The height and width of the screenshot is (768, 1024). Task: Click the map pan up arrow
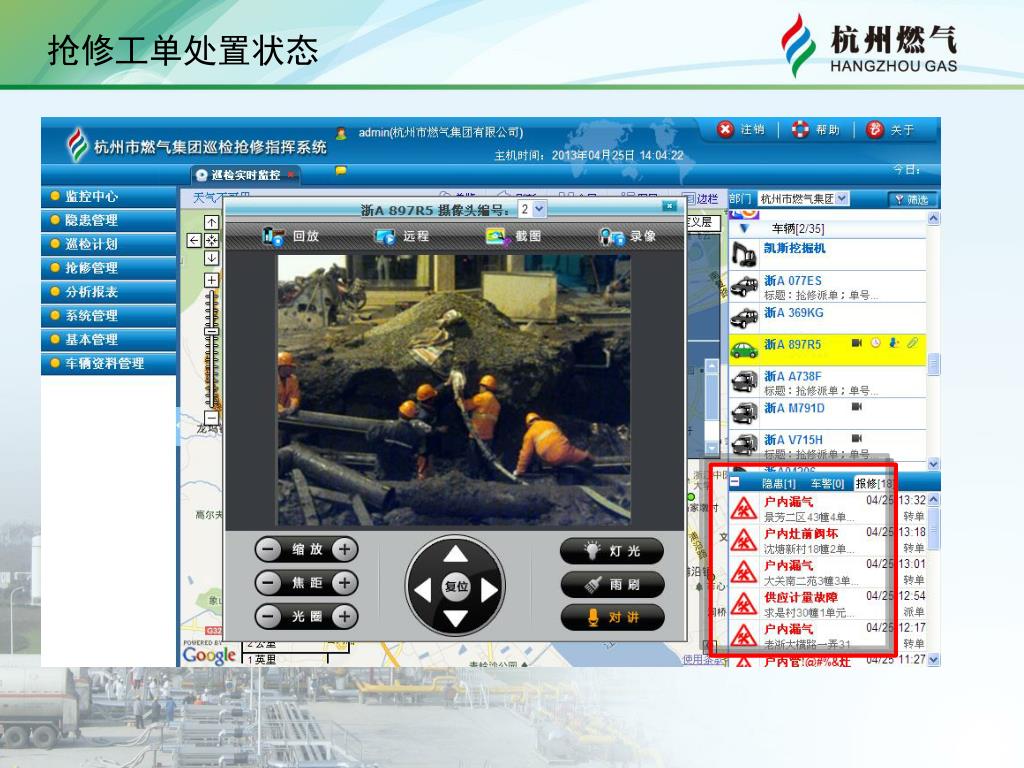coord(212,223)
